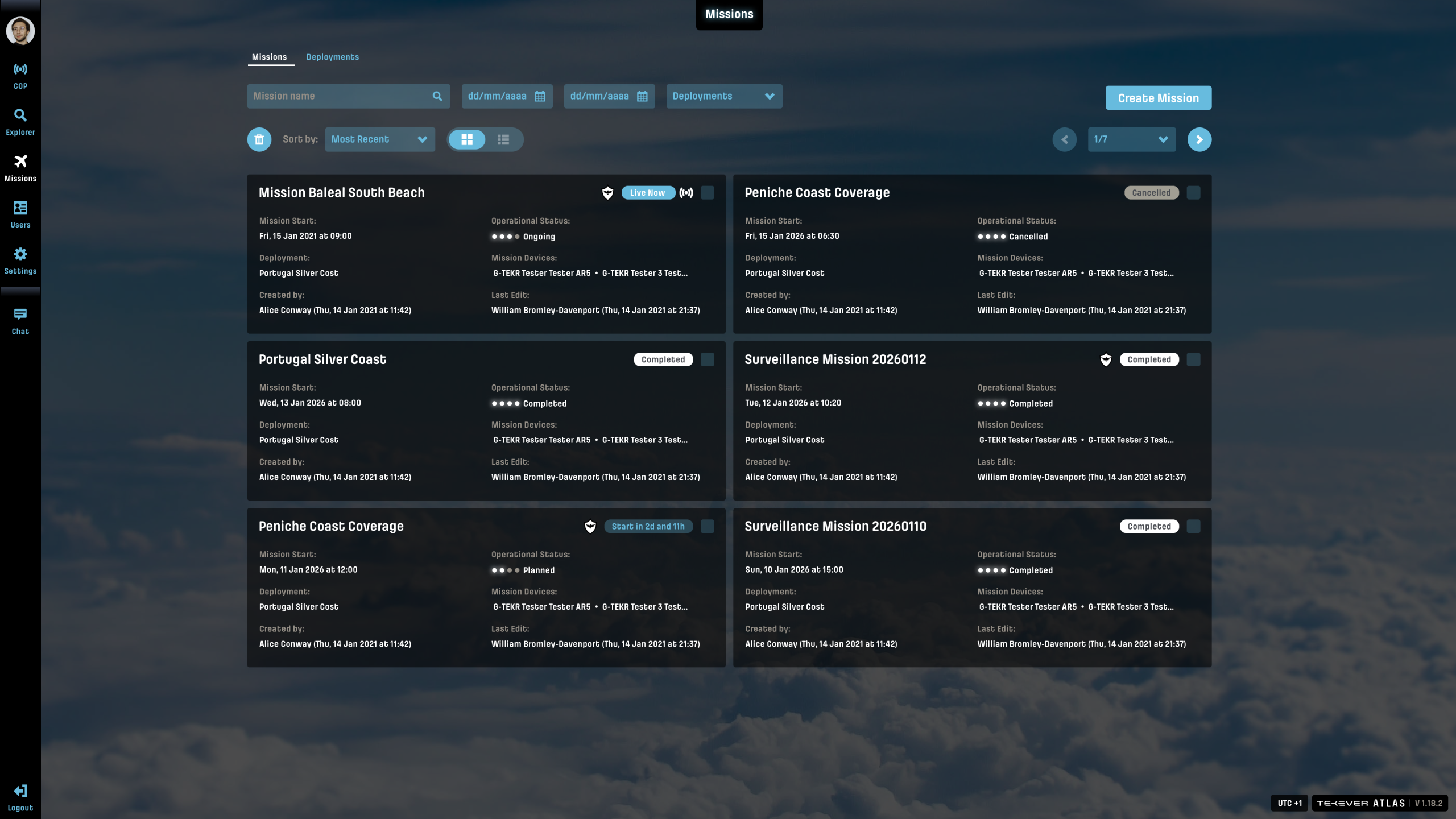The width and height of the screenshot is (1456, 819).
Task: Click the Users sidebar icon
Action: [20, 208]
